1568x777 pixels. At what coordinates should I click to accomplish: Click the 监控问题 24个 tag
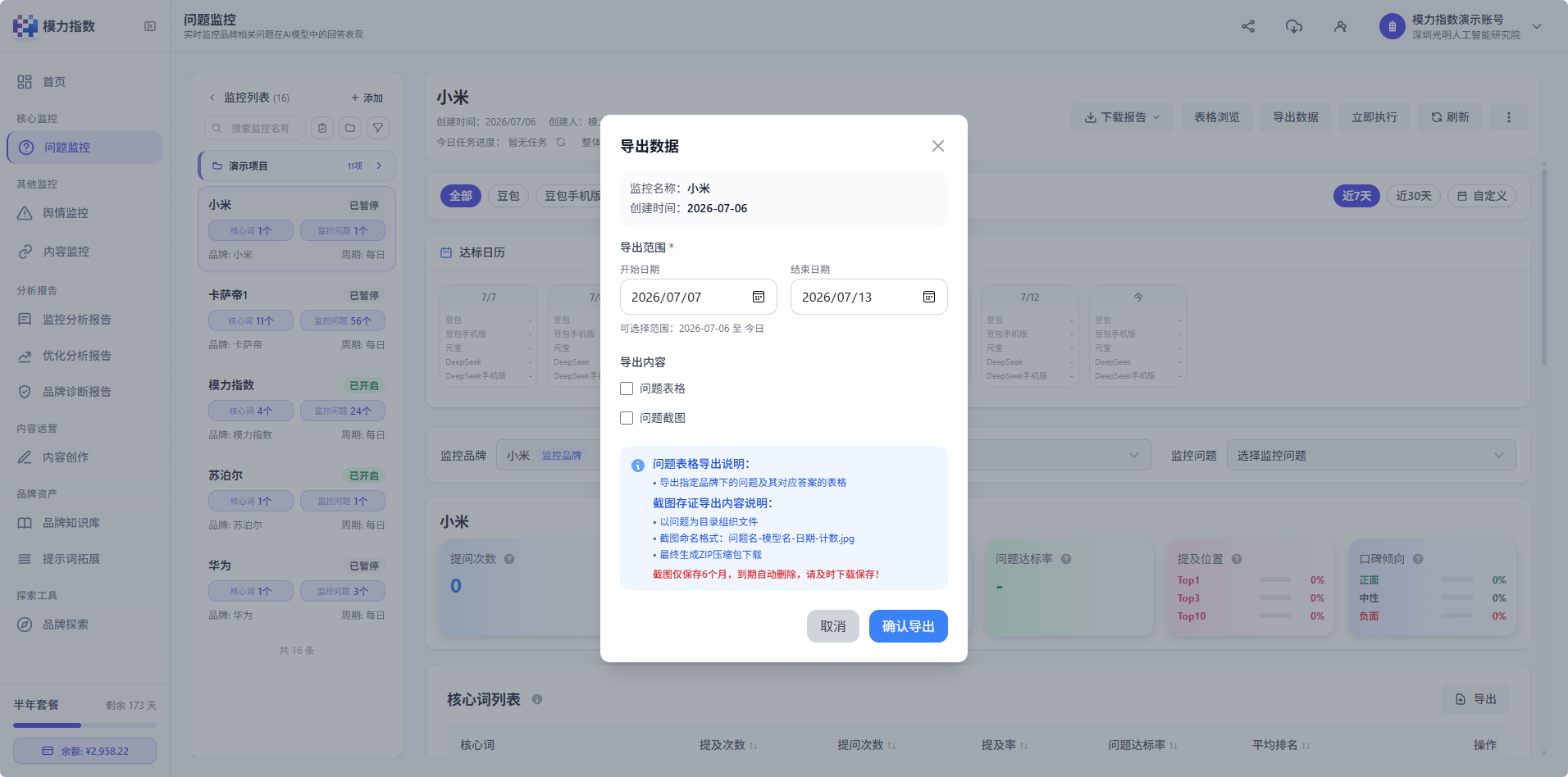pos(343,411)
